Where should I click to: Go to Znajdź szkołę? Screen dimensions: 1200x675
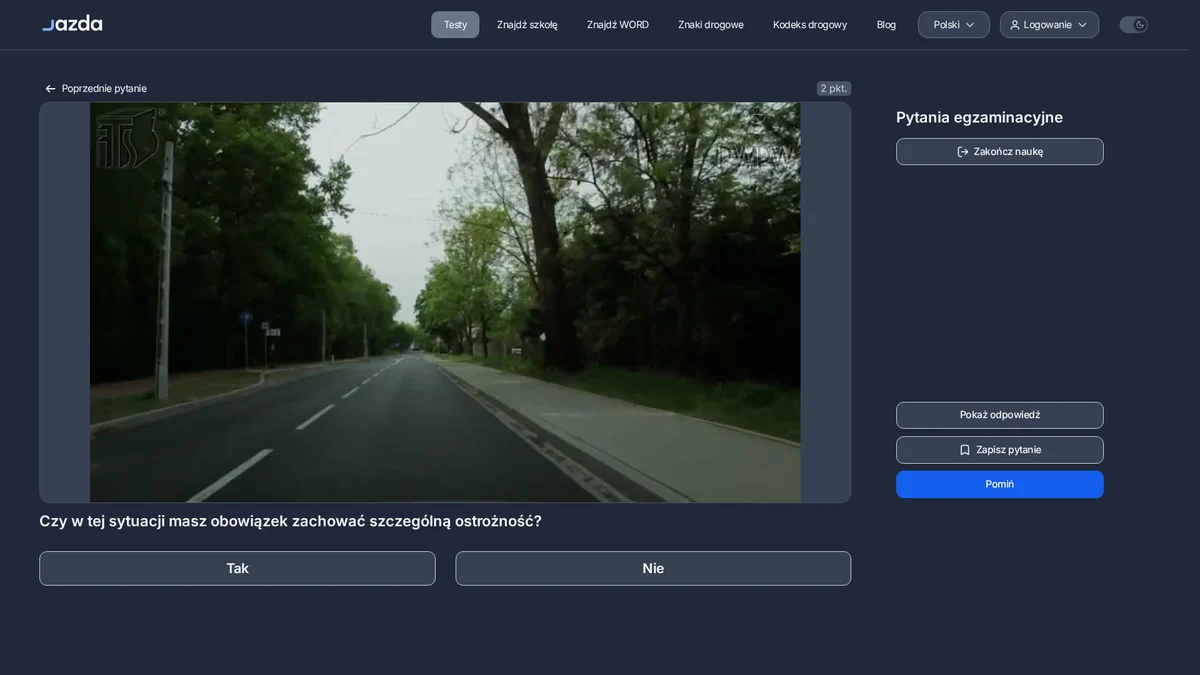527,25
